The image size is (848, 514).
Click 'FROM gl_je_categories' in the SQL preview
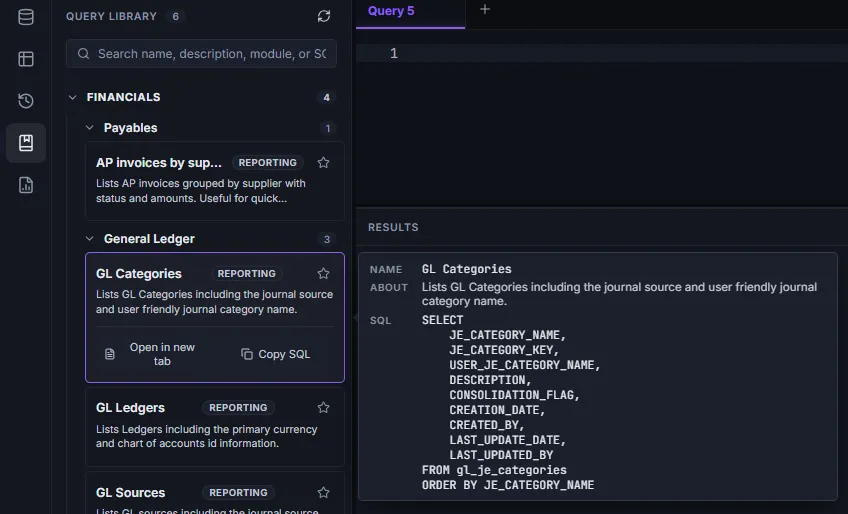[494, 470]
